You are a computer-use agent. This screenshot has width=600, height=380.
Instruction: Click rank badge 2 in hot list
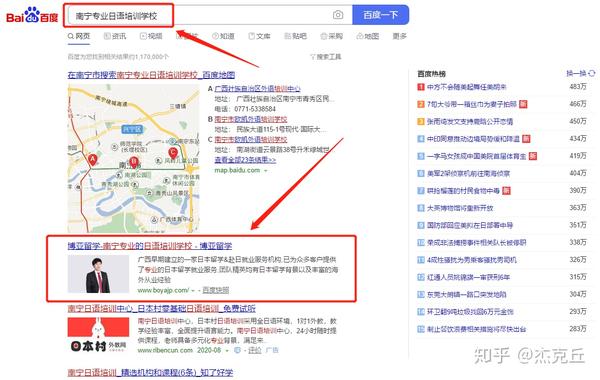pyautogui.click(x=421, y=104)
